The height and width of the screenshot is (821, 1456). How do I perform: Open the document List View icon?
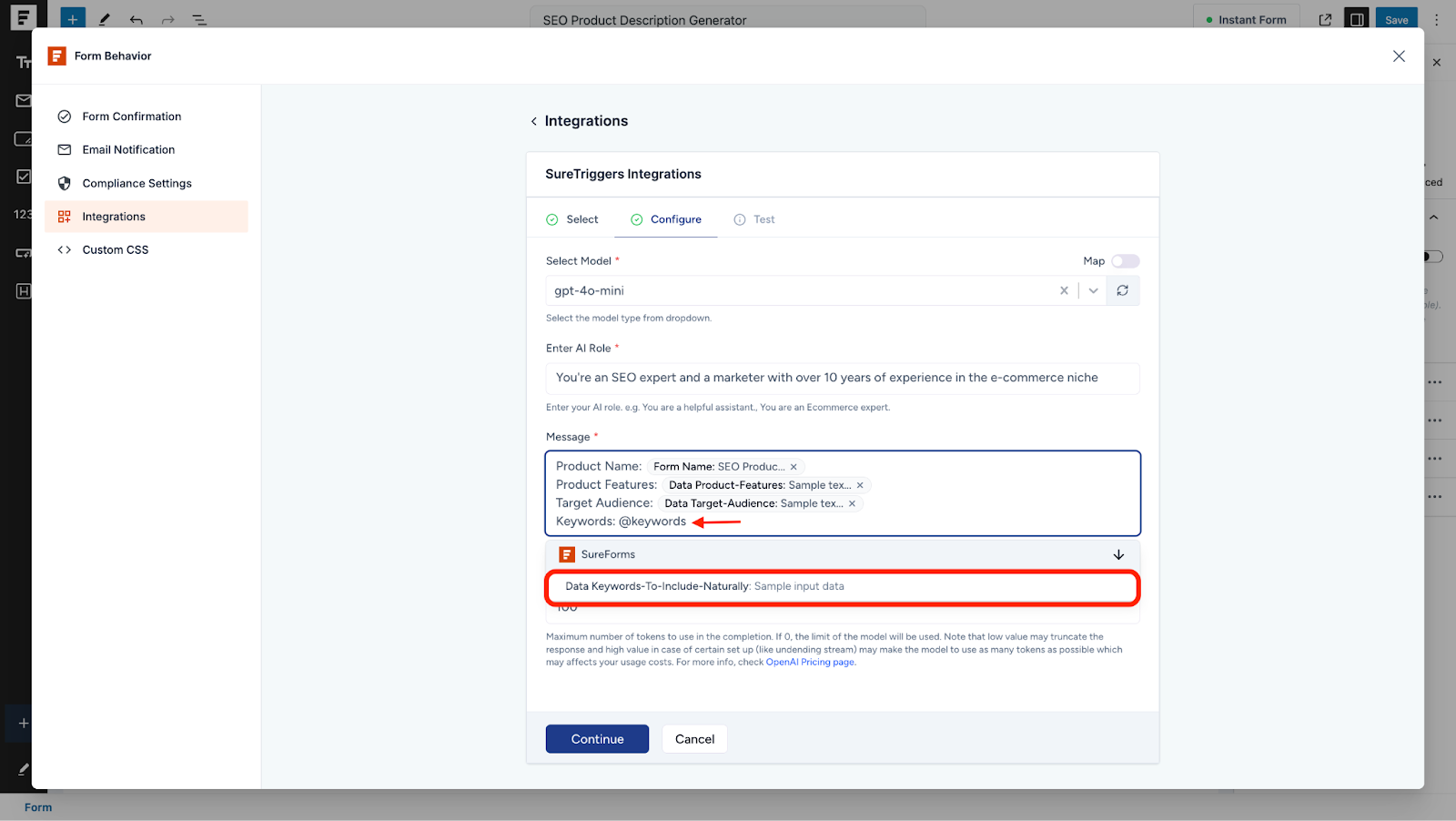(199, 18)
